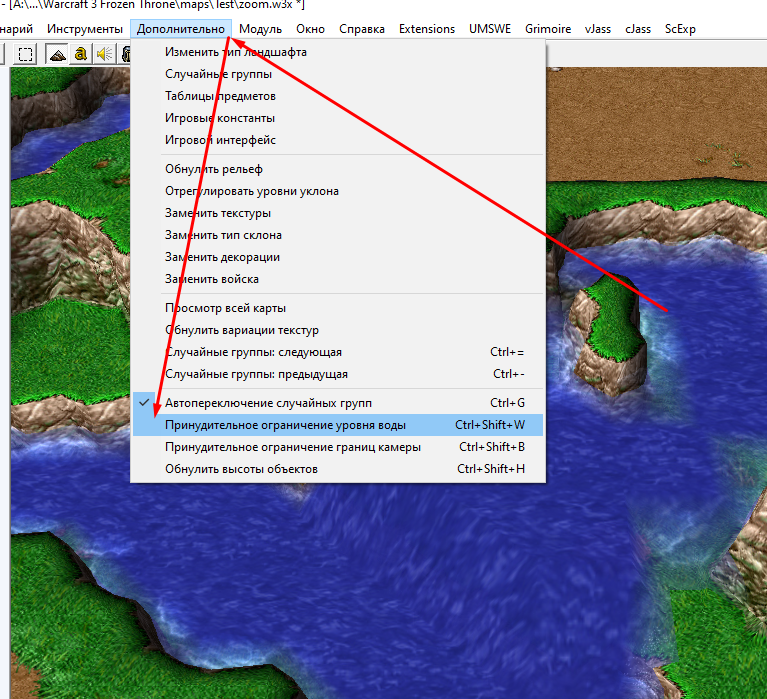Open the vJass menu

point(598,29)
